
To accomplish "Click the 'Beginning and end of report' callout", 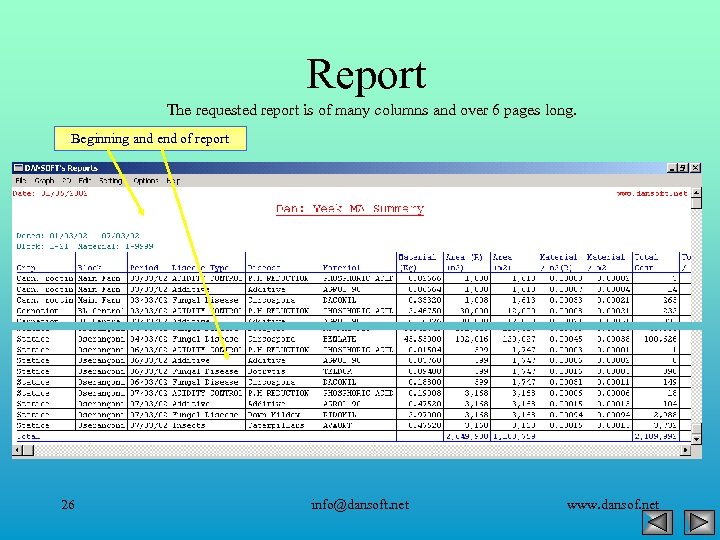I will pyautogui.click(x=150, y=139).
